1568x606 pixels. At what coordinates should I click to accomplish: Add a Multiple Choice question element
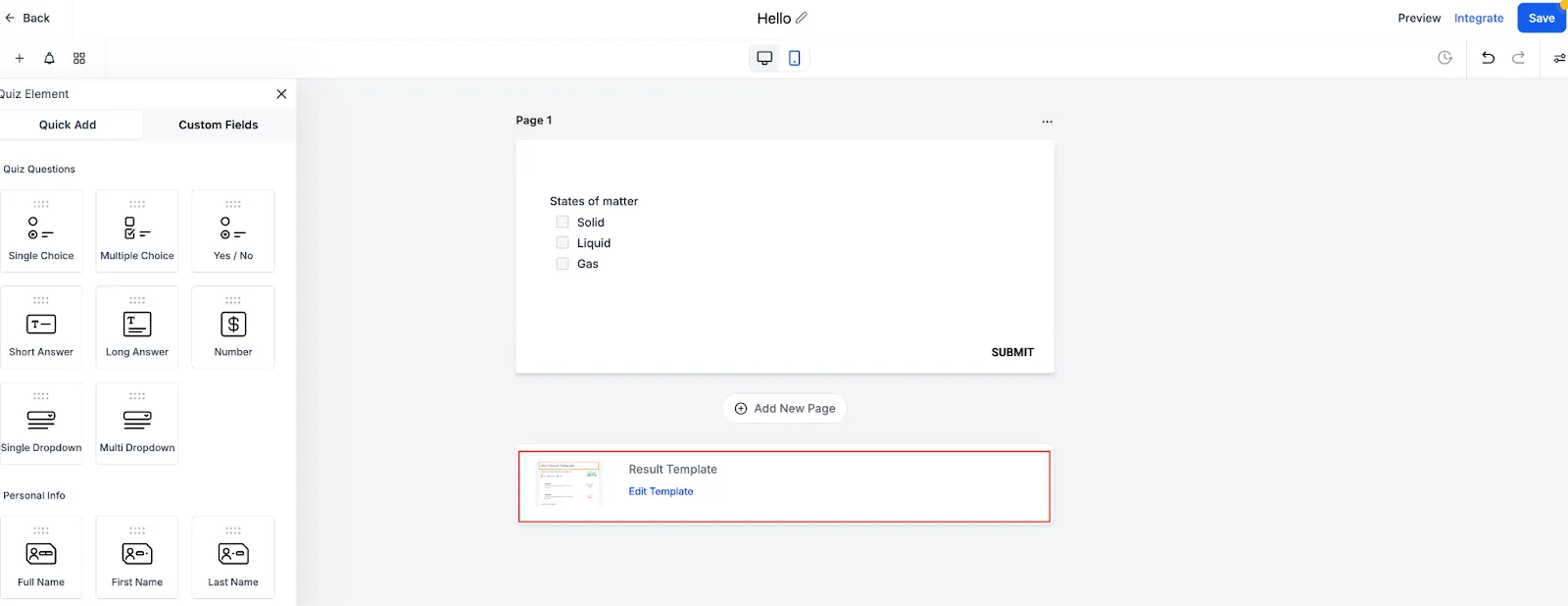[x=137, y=231]
